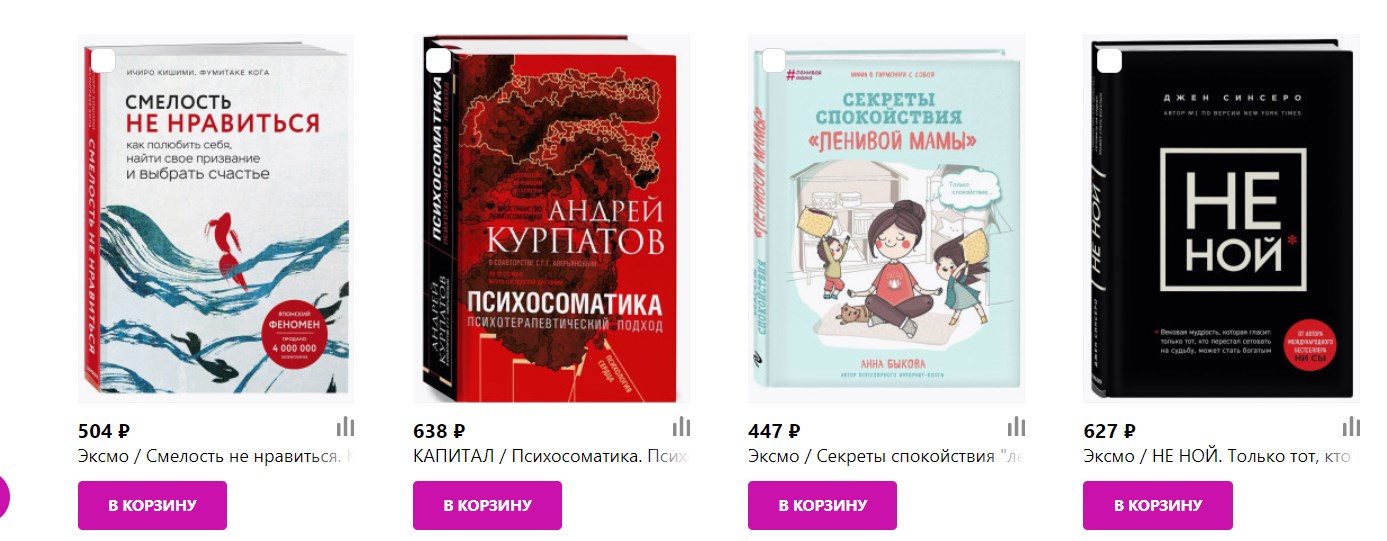1387x541 pixels.
Task: Click compare bars icon next to 638 ₽
Action: [681, 427]
